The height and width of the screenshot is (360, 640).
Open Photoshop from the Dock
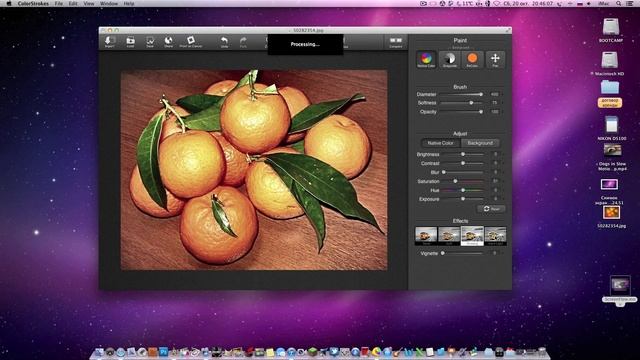(x=164, y=352)
